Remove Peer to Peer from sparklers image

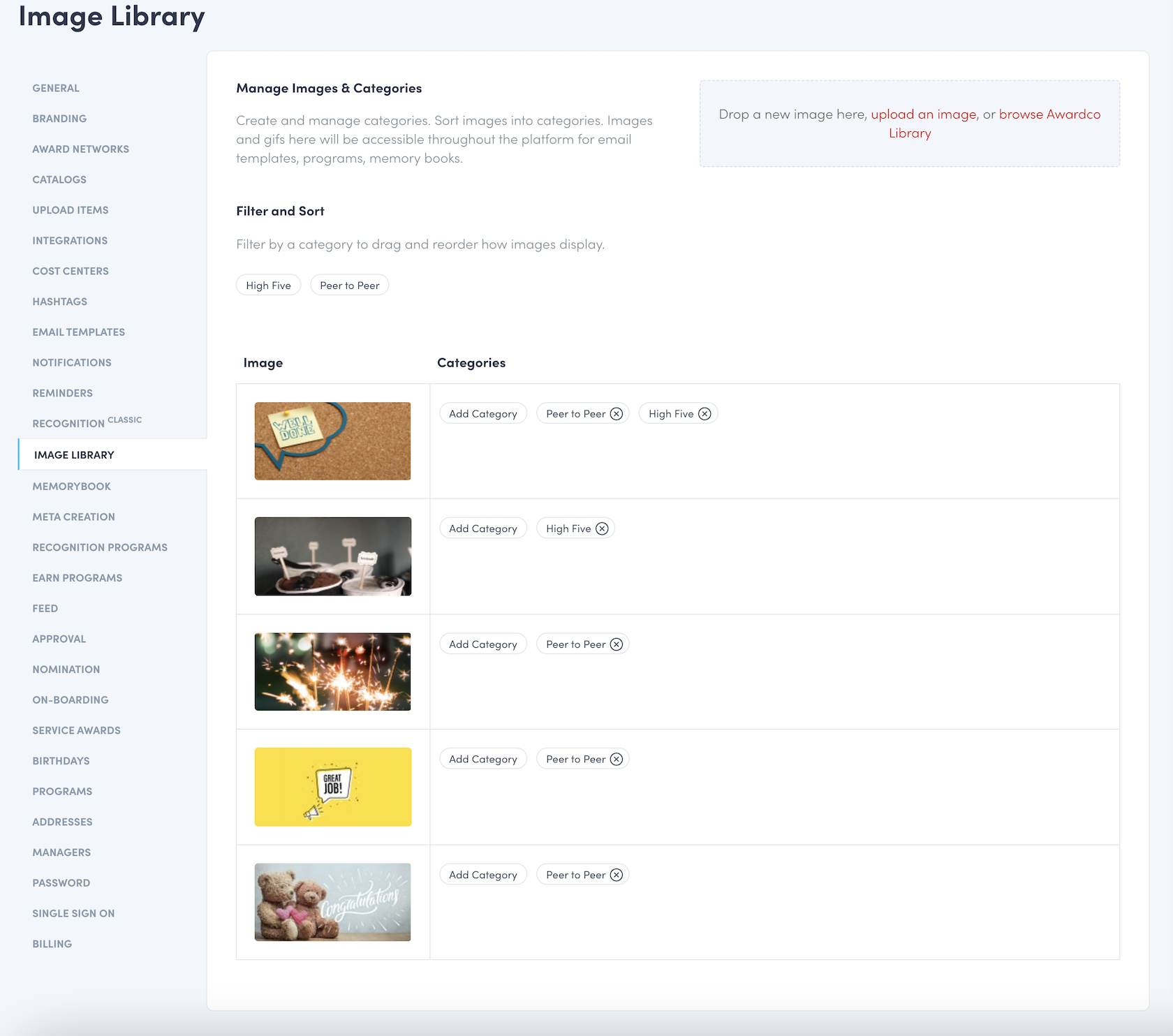(616, 644)
